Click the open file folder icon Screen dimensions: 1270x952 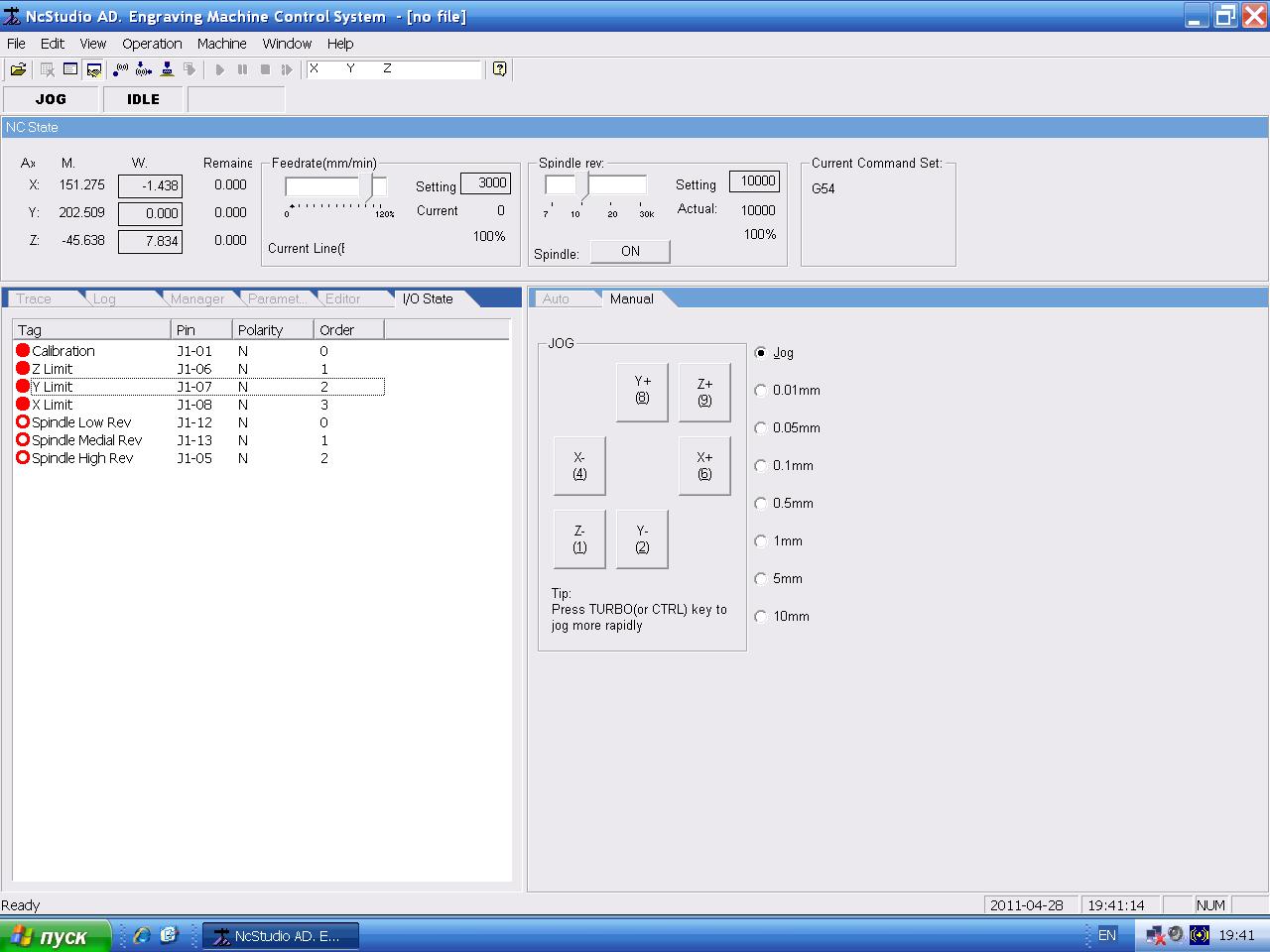pos(18,69)
